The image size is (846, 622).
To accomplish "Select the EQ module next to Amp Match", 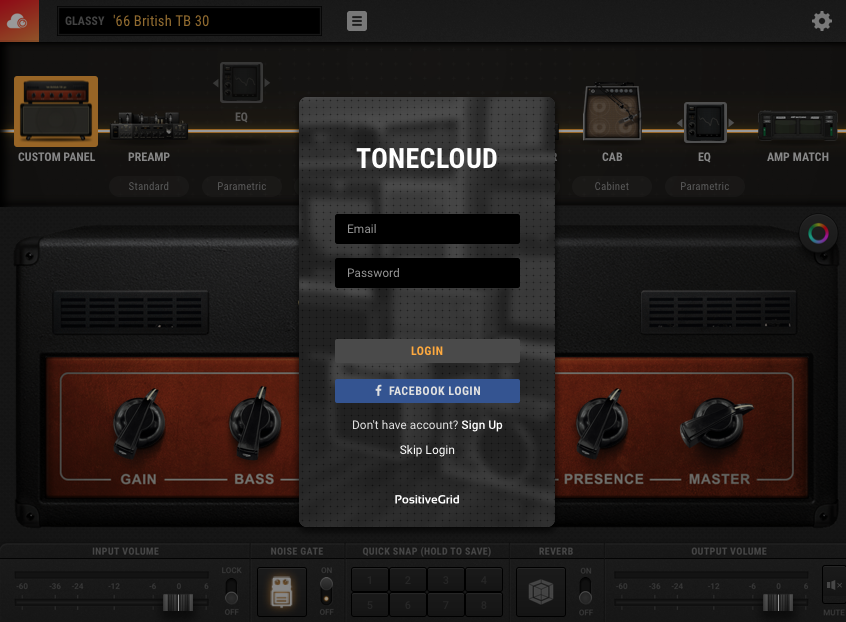I will 705,122.
